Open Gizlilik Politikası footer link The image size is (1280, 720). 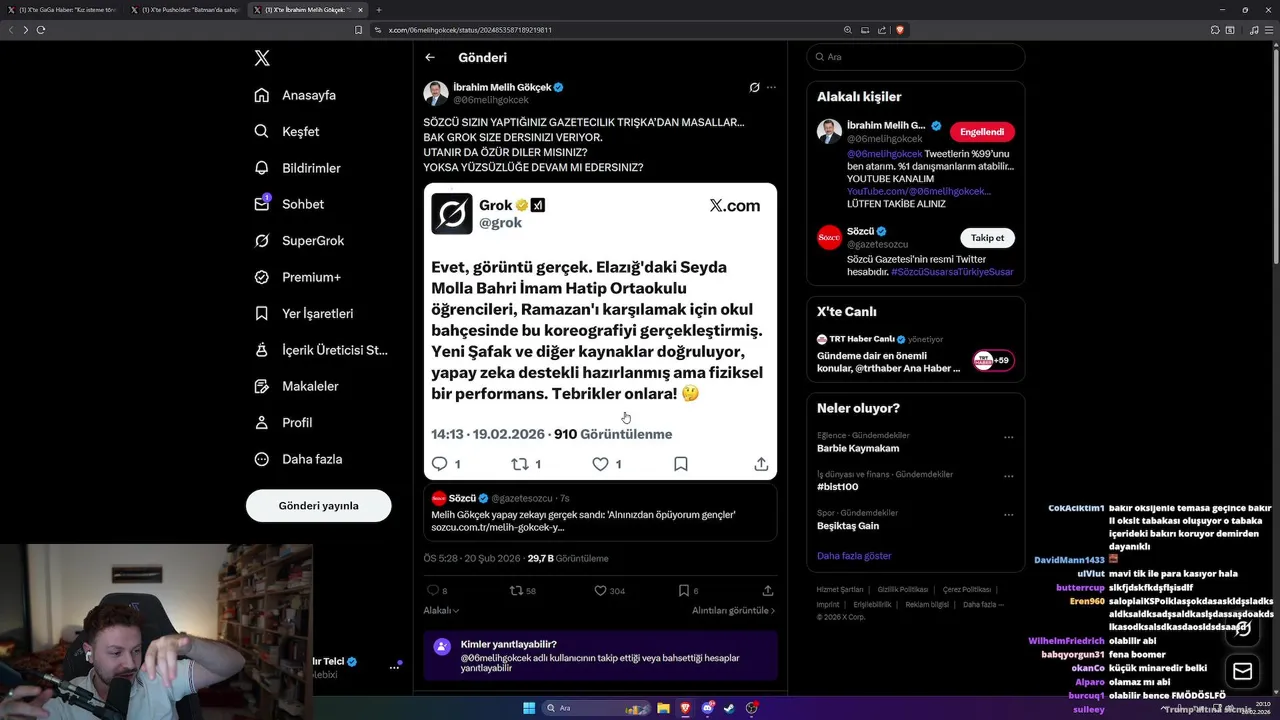(x=903, y=590)
